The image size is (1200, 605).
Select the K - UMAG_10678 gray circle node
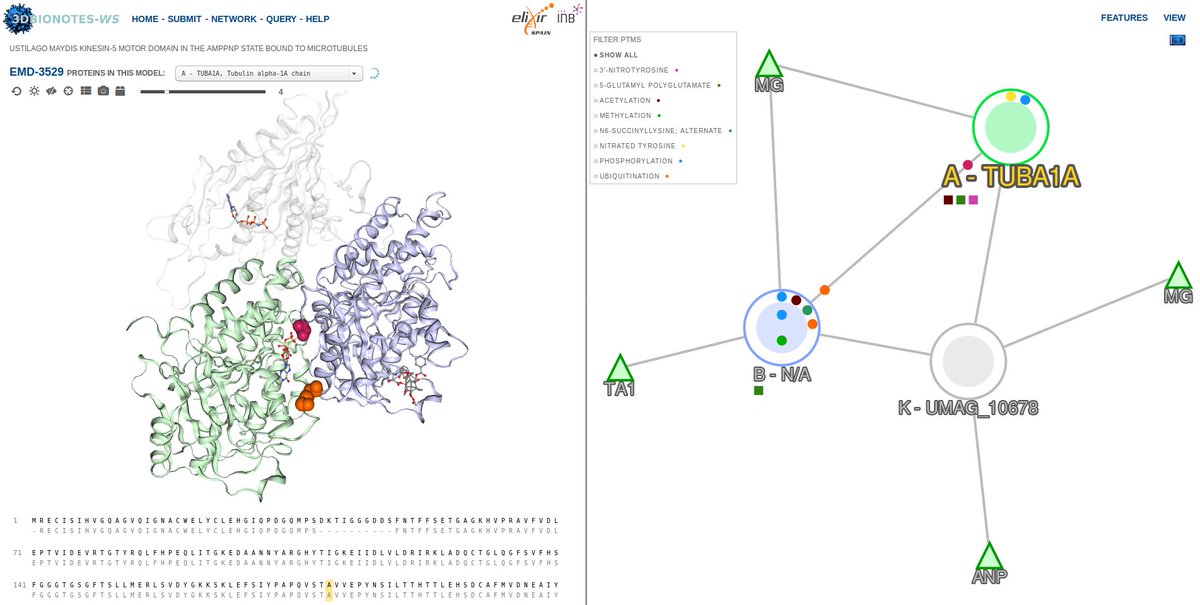(x=968, y=361)
